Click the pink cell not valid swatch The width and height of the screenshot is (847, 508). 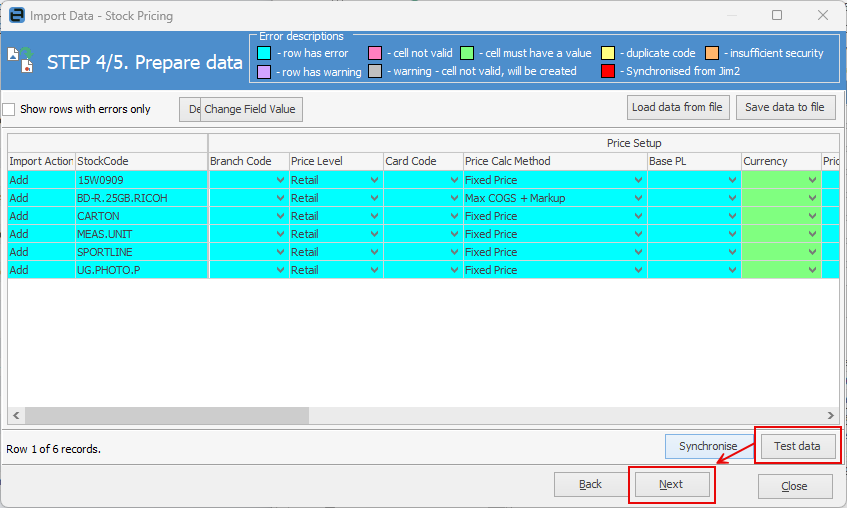pyautogui.click(x=375, y=53)
